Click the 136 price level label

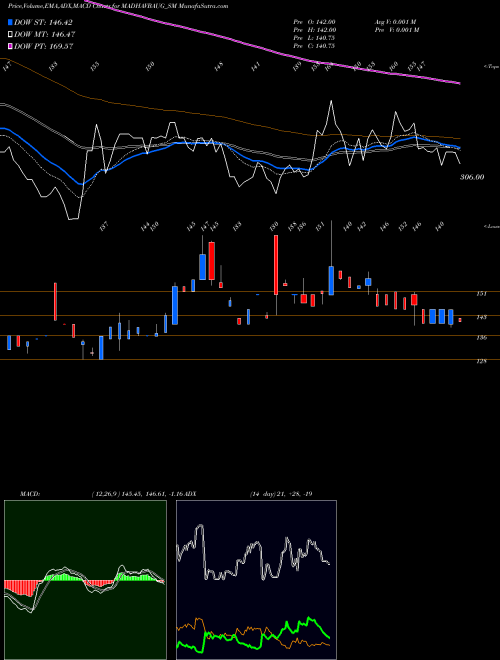tap(481, 338)
